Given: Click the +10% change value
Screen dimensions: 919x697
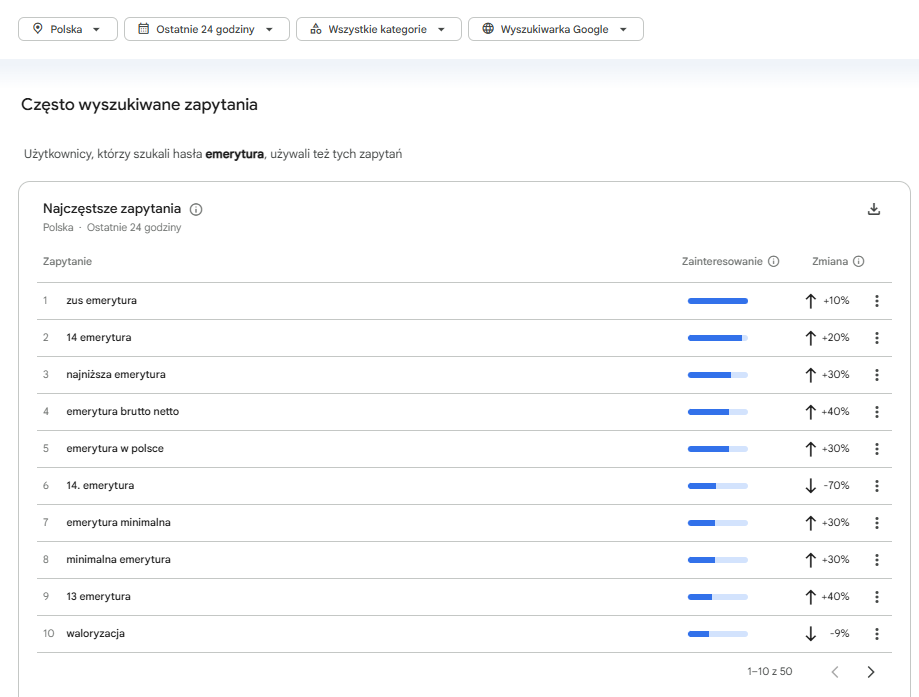Looking at the screenshot, I should click(836, 300).
